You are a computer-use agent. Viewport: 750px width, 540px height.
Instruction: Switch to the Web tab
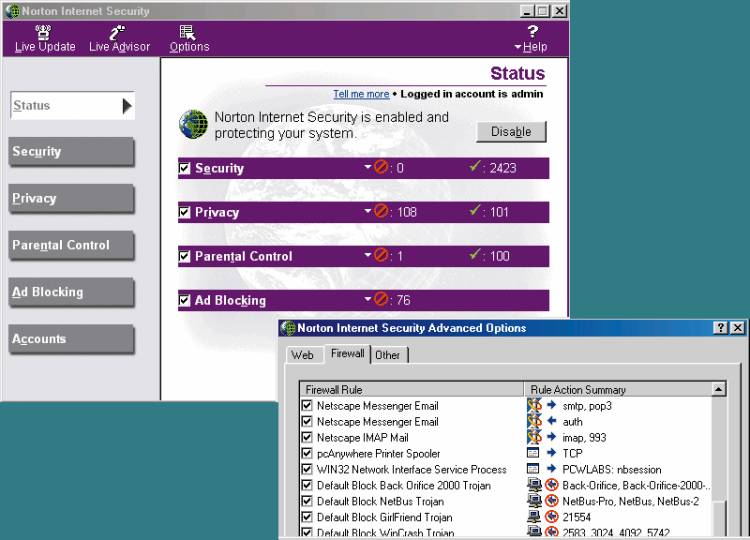tap(302, 355)
